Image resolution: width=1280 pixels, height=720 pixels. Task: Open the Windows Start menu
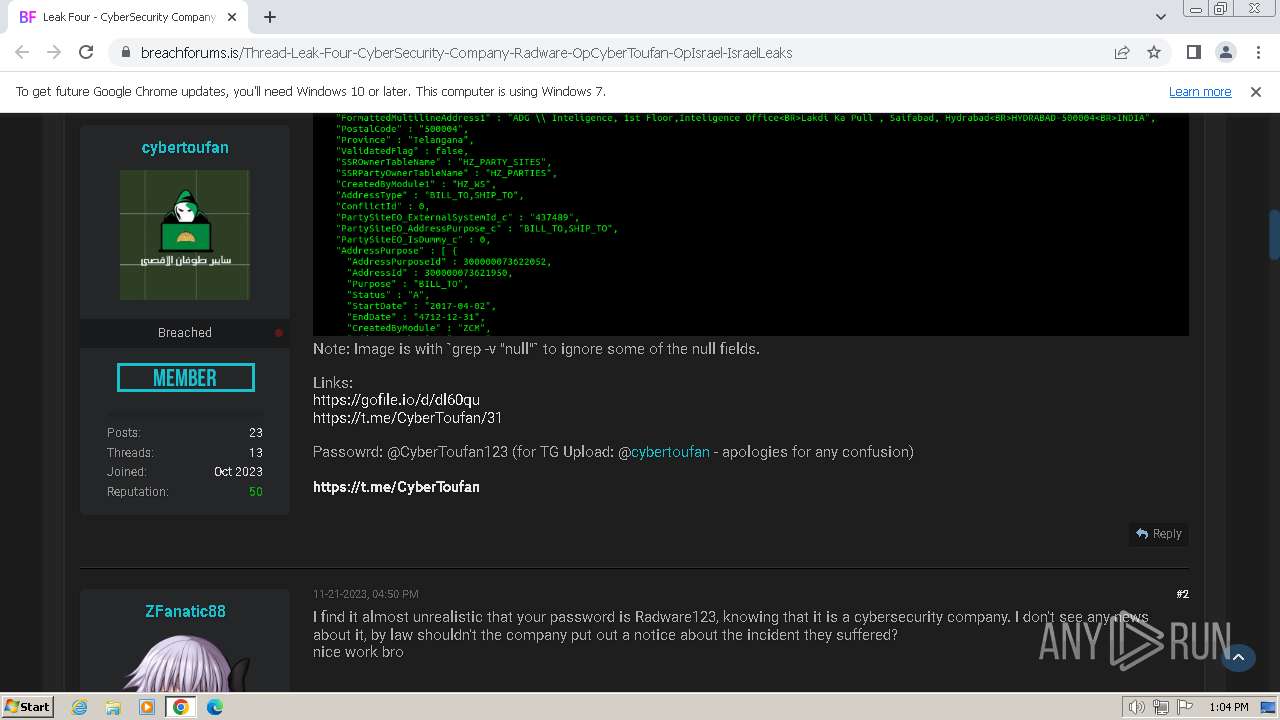tap(28, 706)
